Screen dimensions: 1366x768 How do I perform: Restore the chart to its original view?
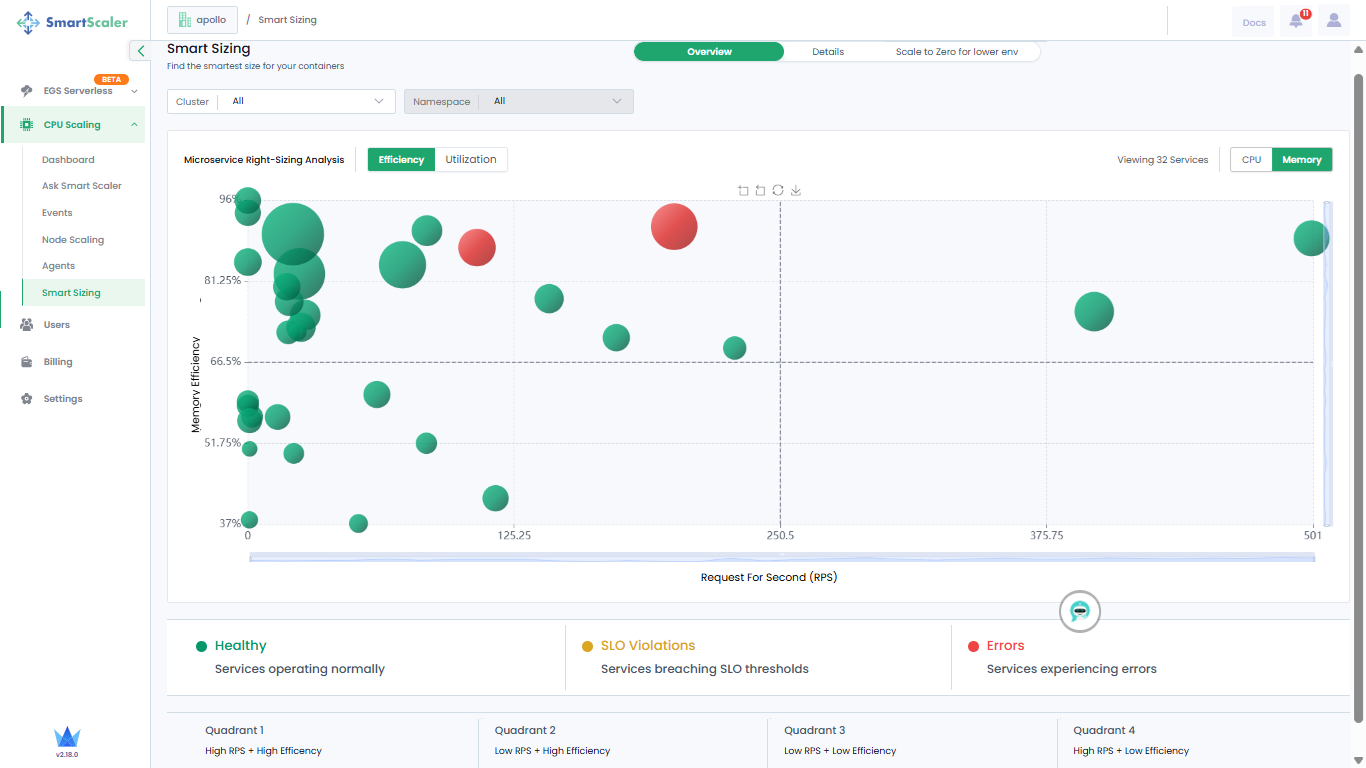tap(777, 190)
